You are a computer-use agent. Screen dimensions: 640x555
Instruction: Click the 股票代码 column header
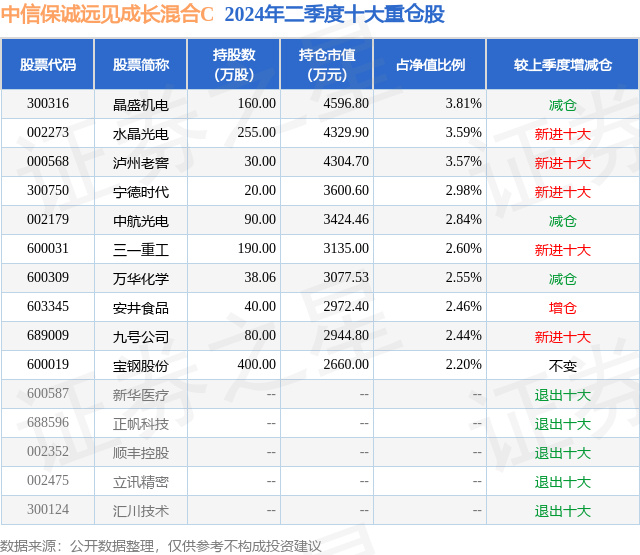tap(48, 64)
